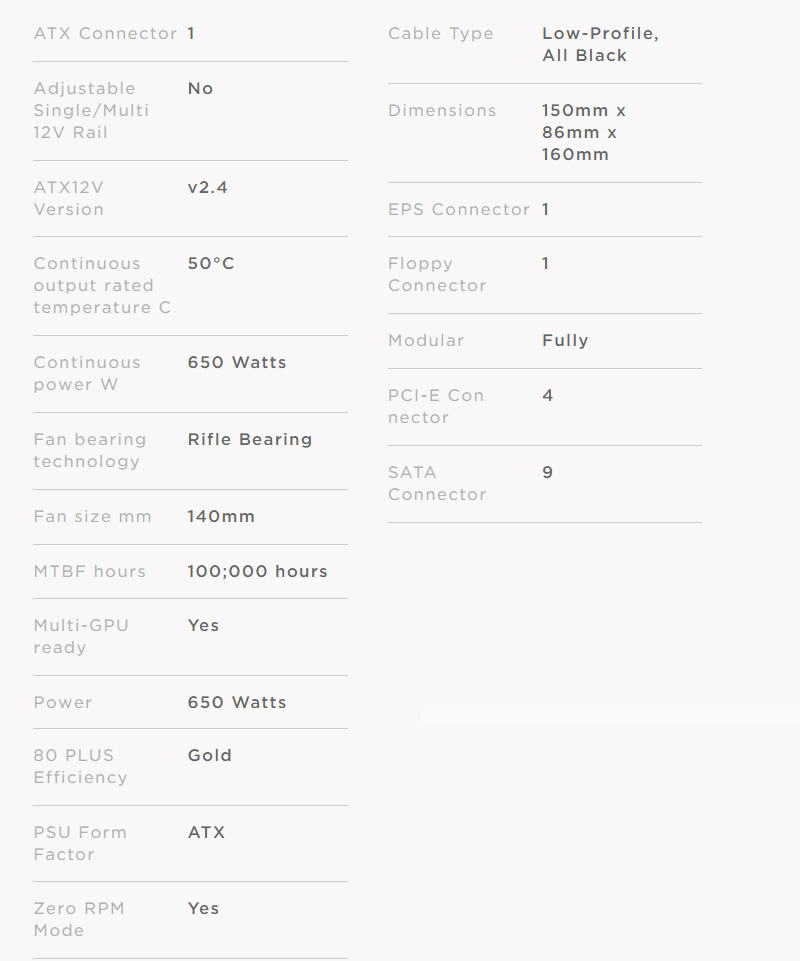Click the Multi-GPU ready label

click(81, 636)
